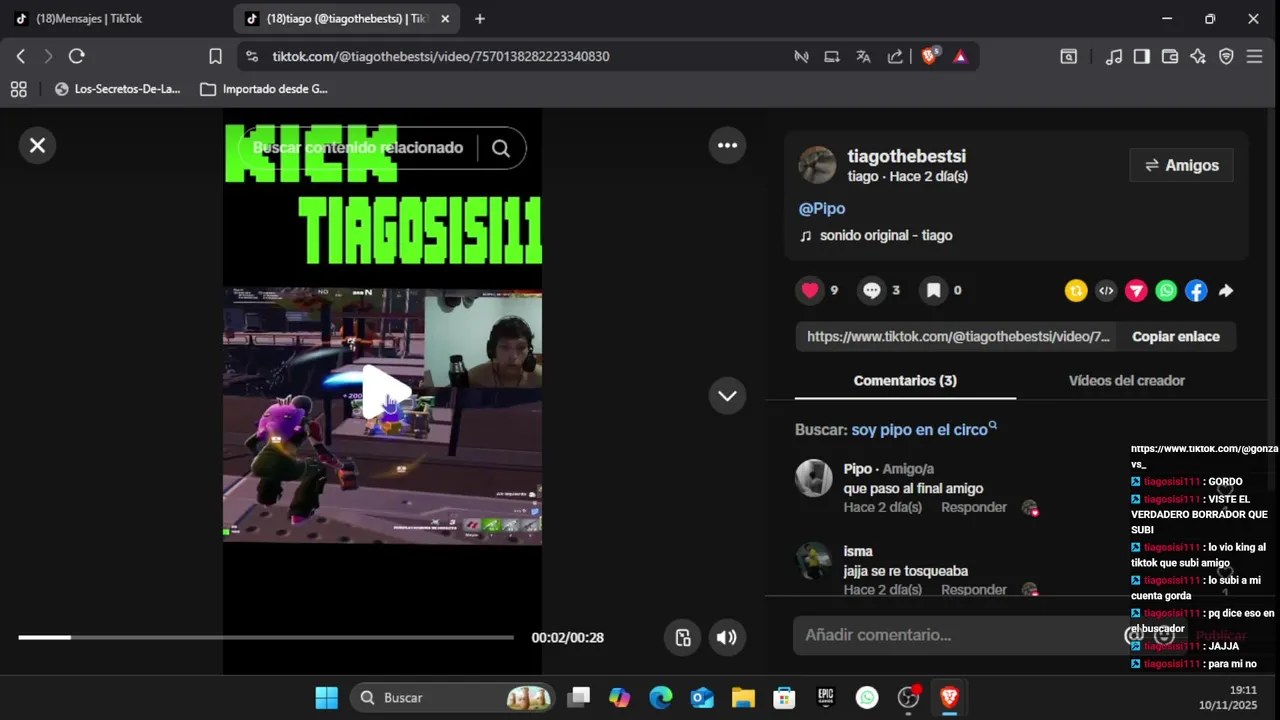
Task: Toggle the browser sidebar panel icon
Action: click(1141, 57)
